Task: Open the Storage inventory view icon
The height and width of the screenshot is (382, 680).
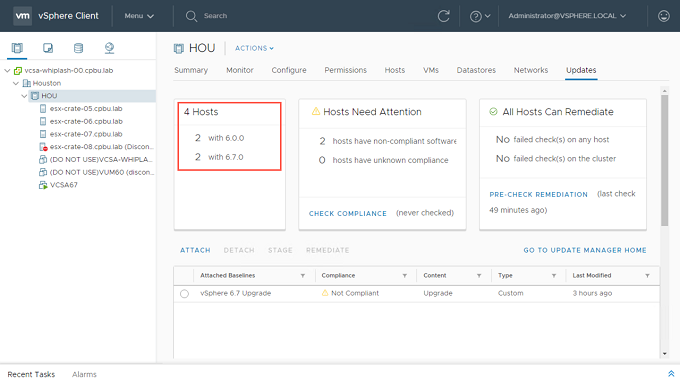Action: [78, 48]
